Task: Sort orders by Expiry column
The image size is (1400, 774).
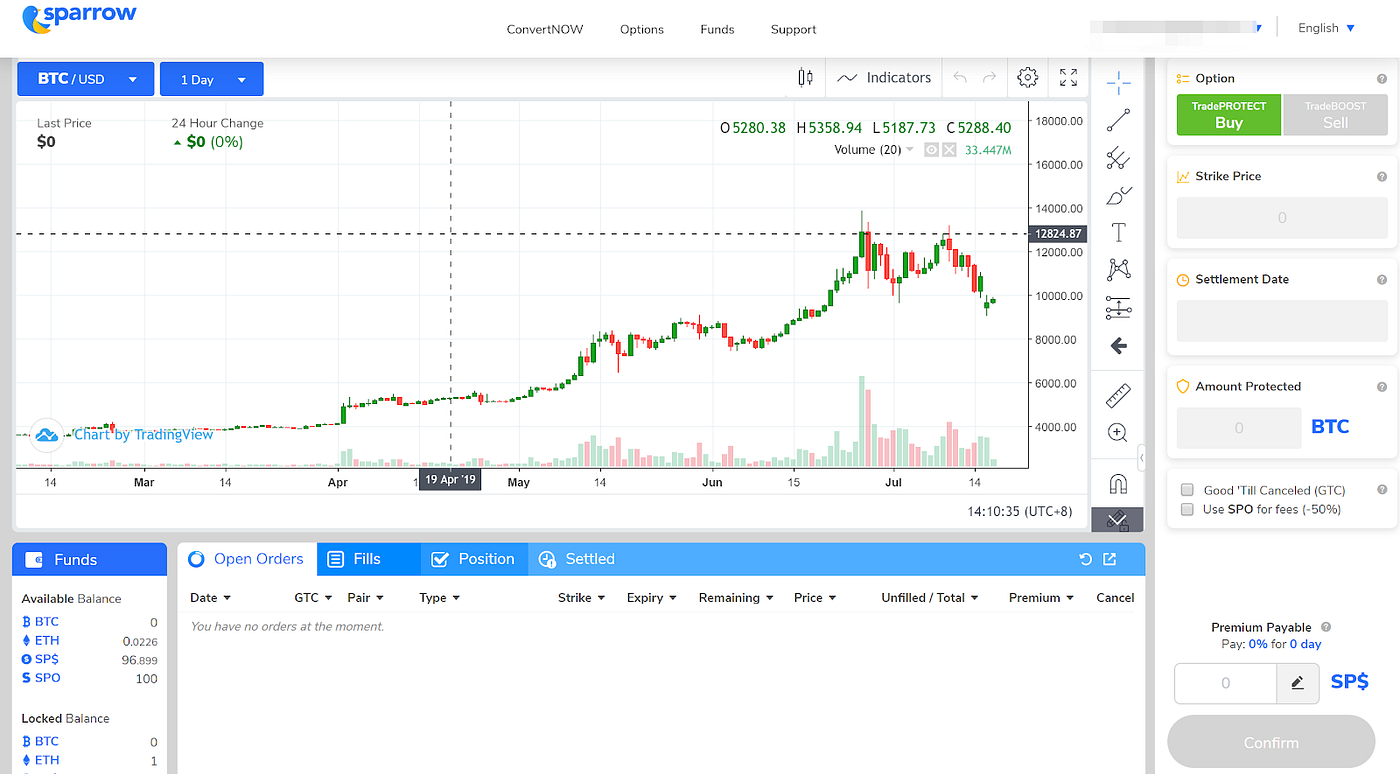Action: click(652, 597)
